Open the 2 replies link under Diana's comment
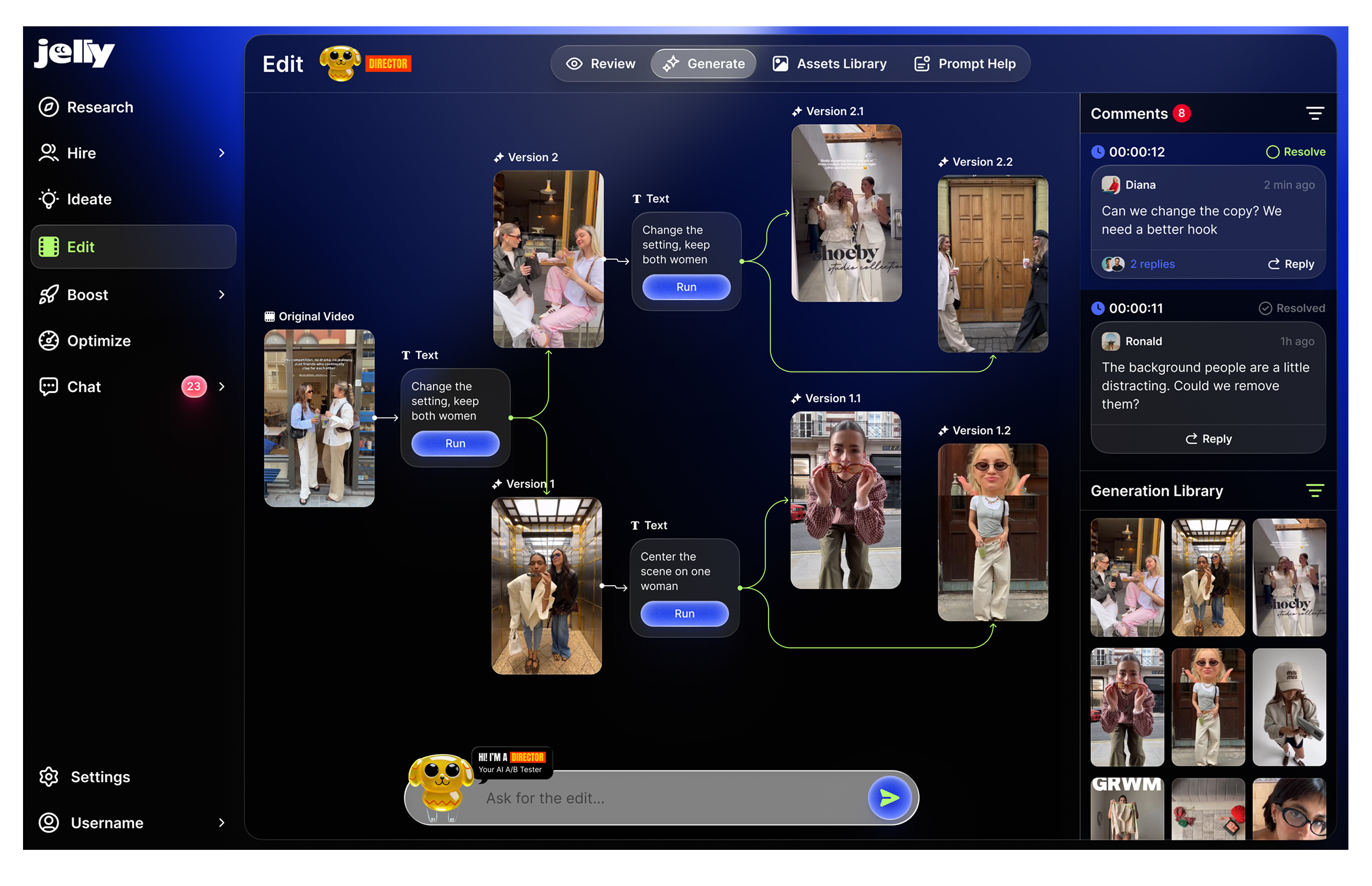This screenshot has height=886, width=1372. coord(1152,264)
